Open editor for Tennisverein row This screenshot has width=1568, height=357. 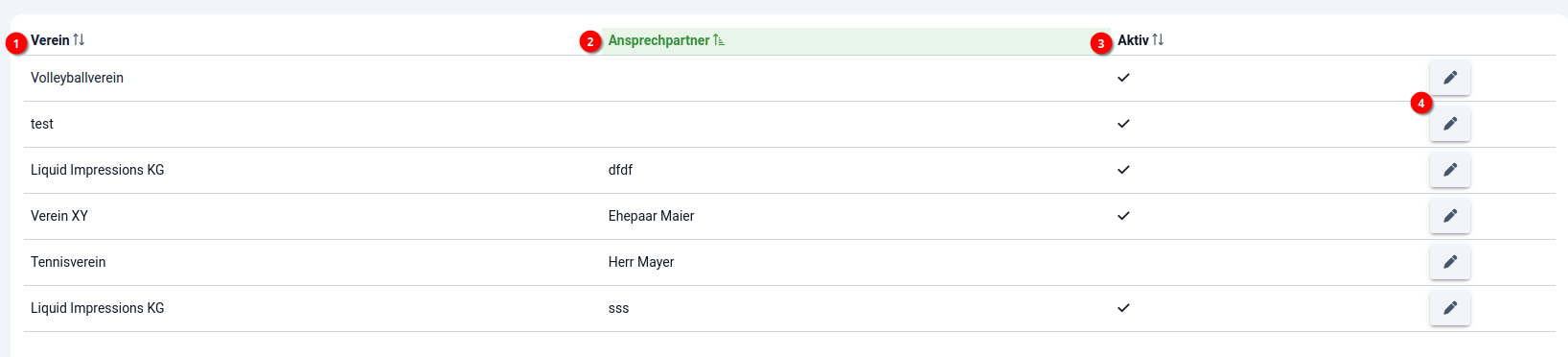tap(1449, 262)
